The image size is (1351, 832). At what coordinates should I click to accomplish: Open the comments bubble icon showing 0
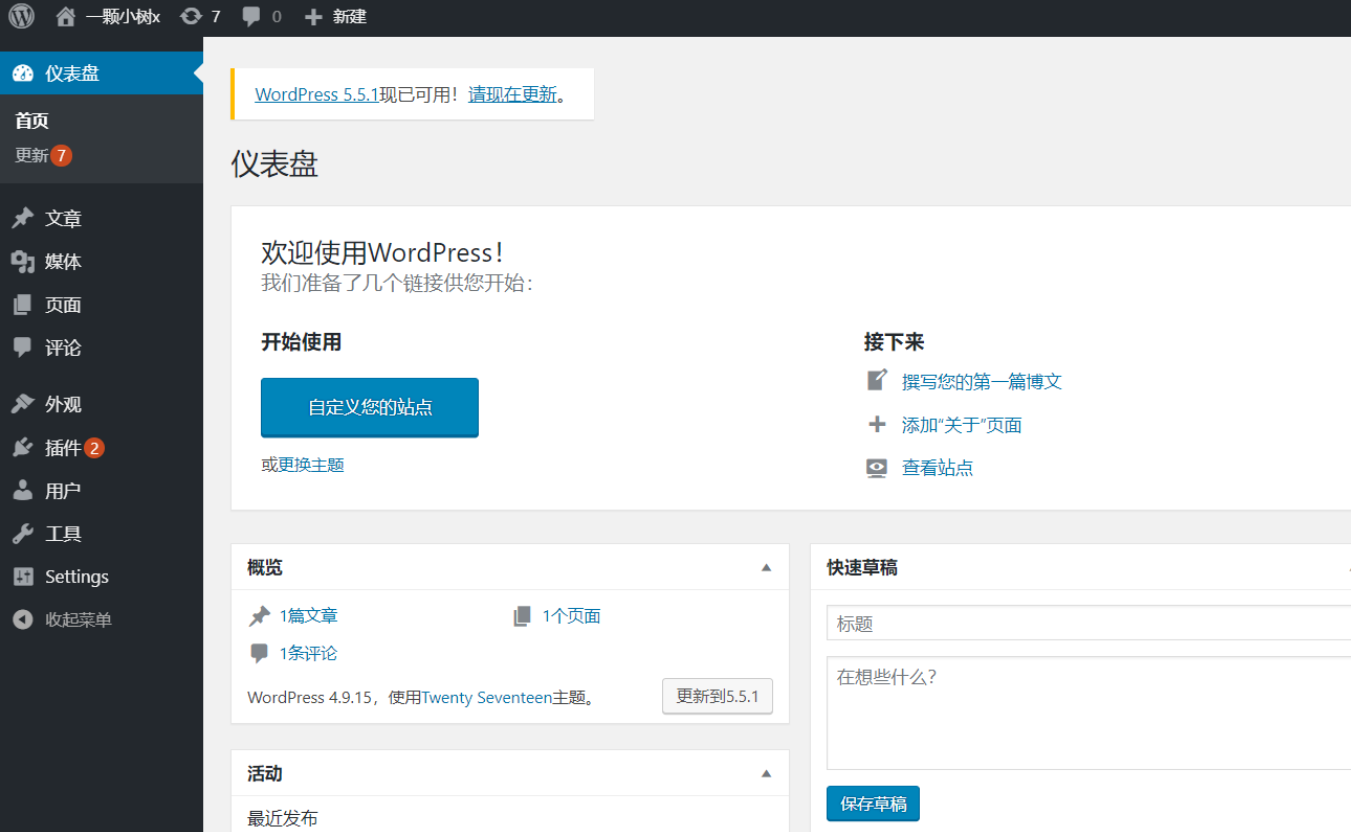pyautogui.click(x=251, y=16)
